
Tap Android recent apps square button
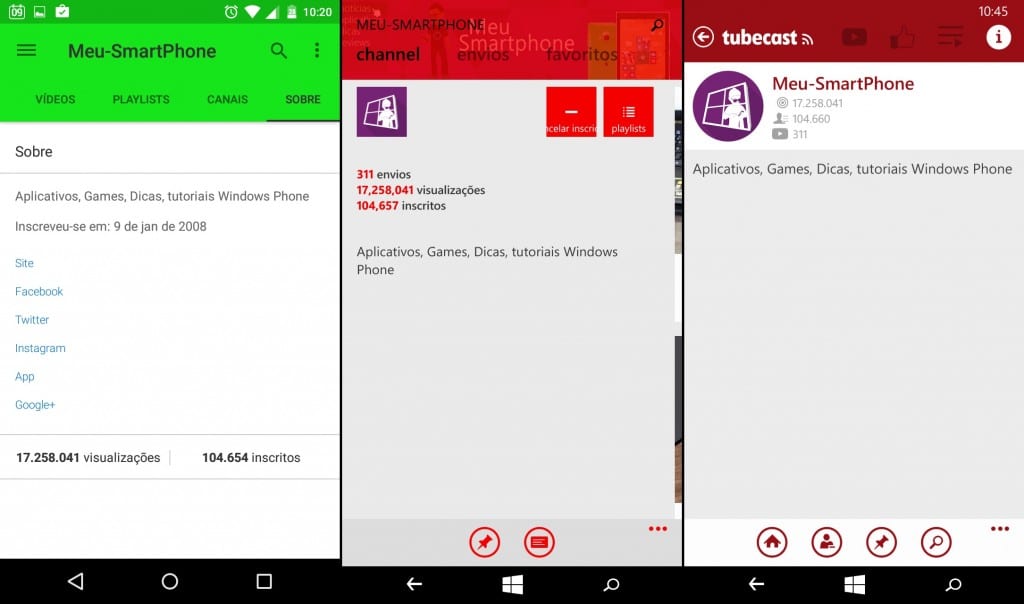(x=264, y=581)
